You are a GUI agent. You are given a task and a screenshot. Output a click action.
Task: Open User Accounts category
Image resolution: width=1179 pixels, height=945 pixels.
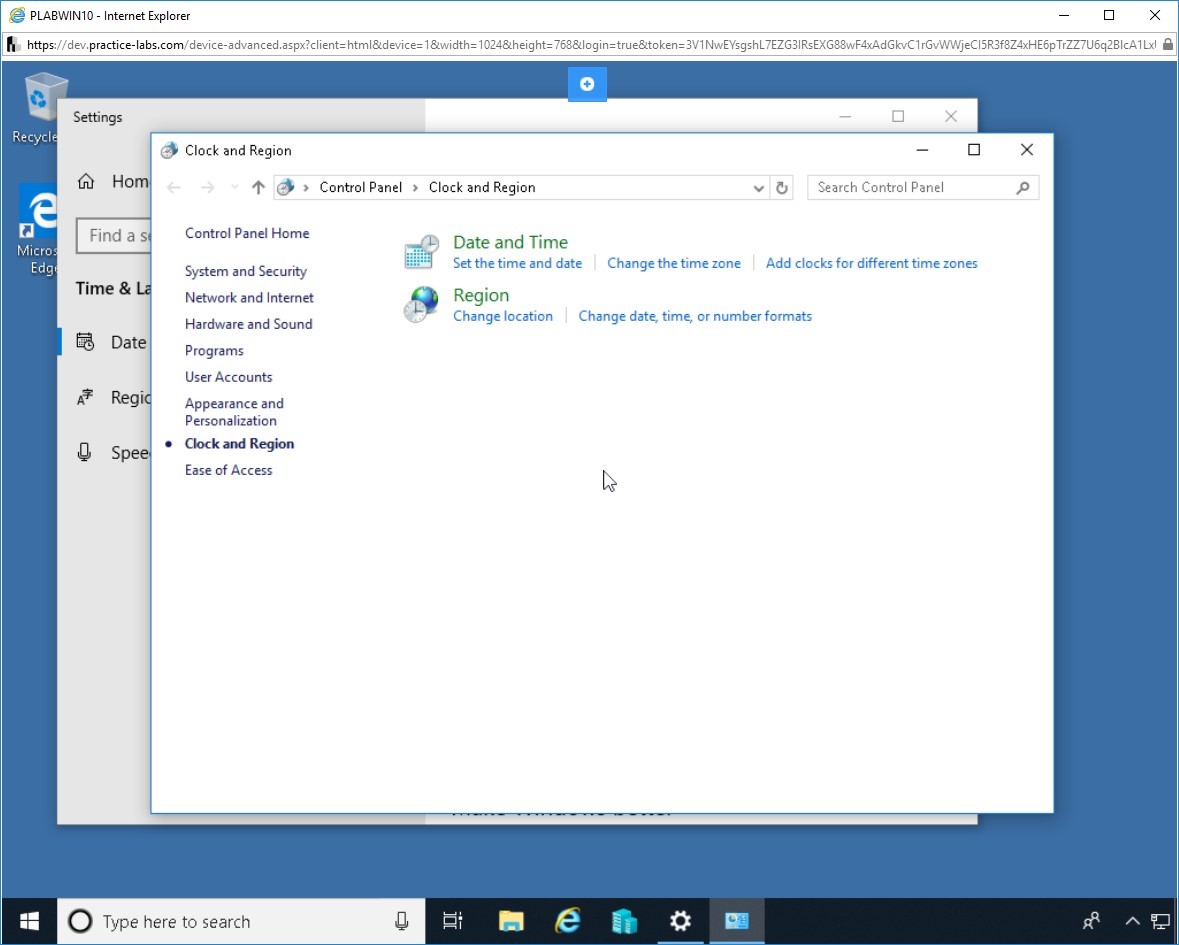pyautogui.click(x=228, y=377)
